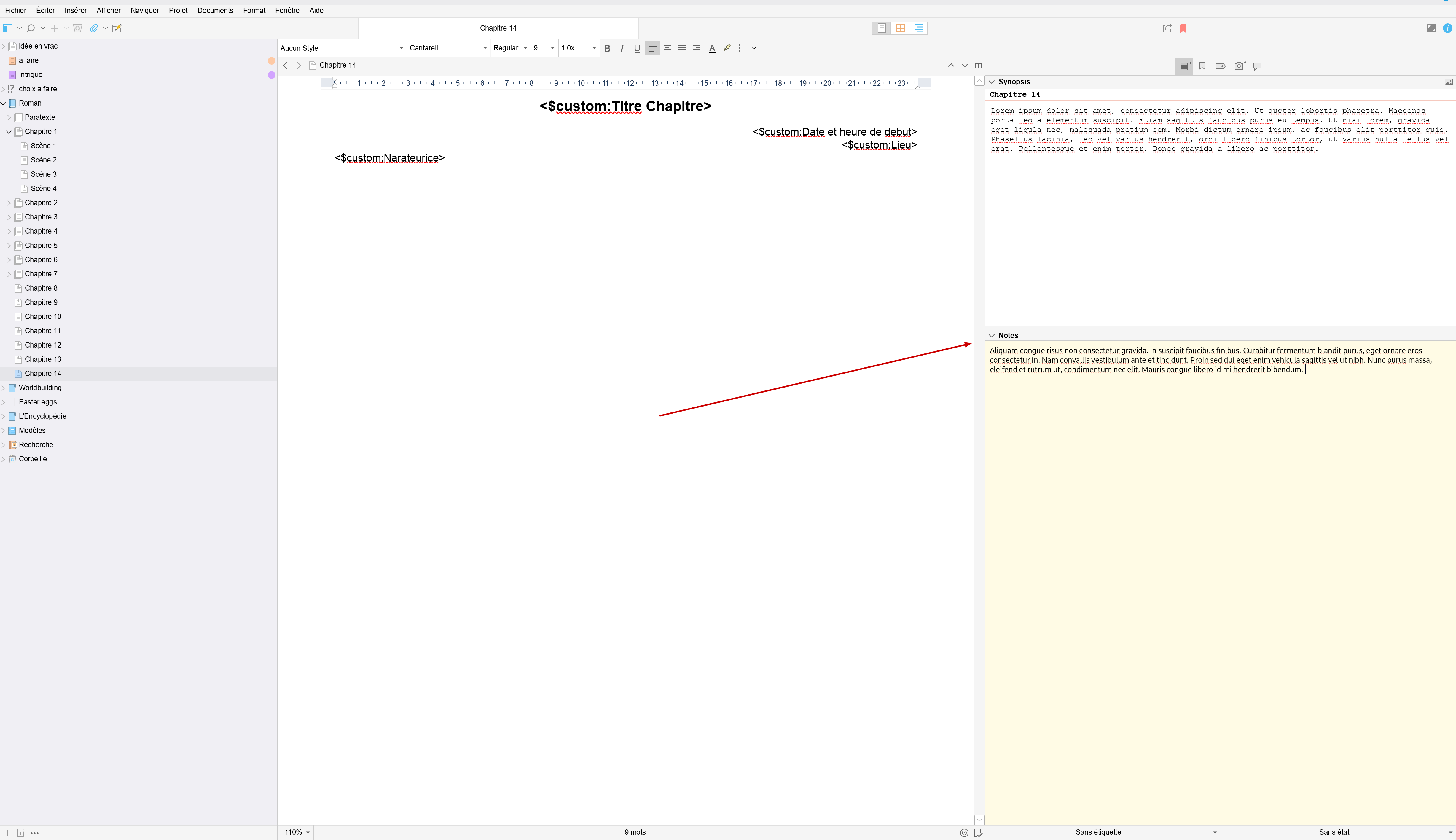Switch to Corkboard view mode
This screenshot has height=840, width=1456.
(x=900, y=28)
